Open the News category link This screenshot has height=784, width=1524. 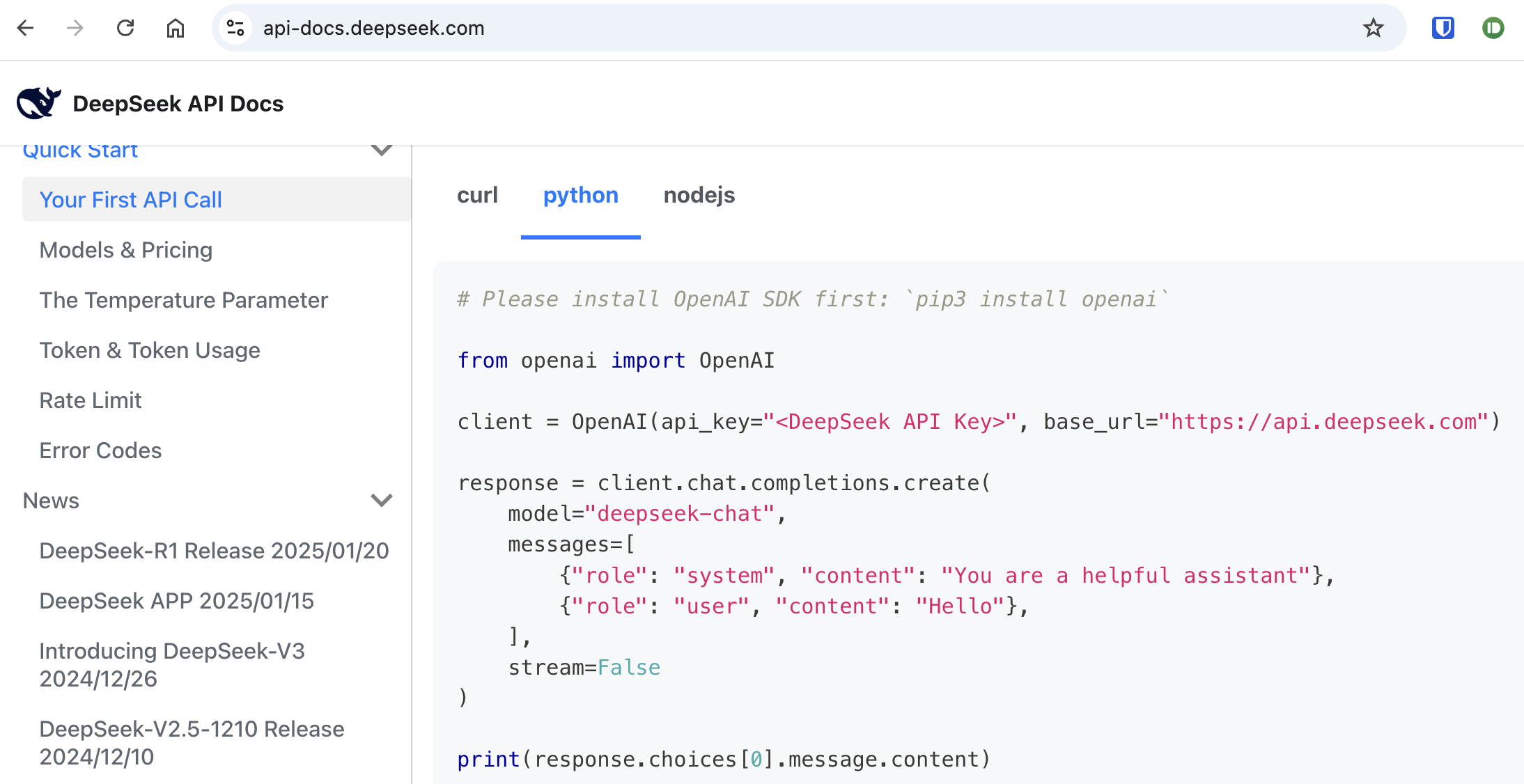(x=51, y=501)
